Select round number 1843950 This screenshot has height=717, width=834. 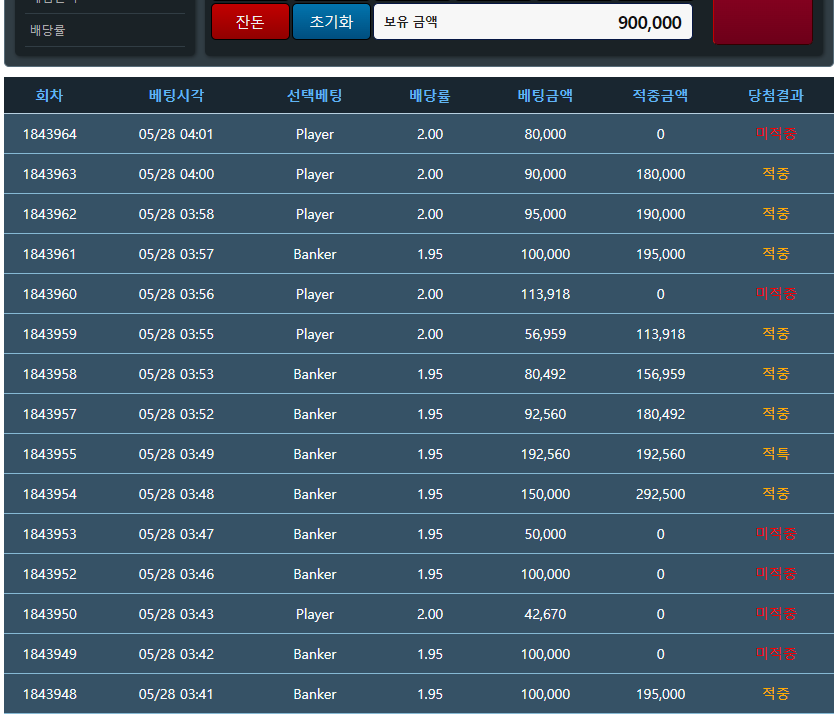pos(49,614)
